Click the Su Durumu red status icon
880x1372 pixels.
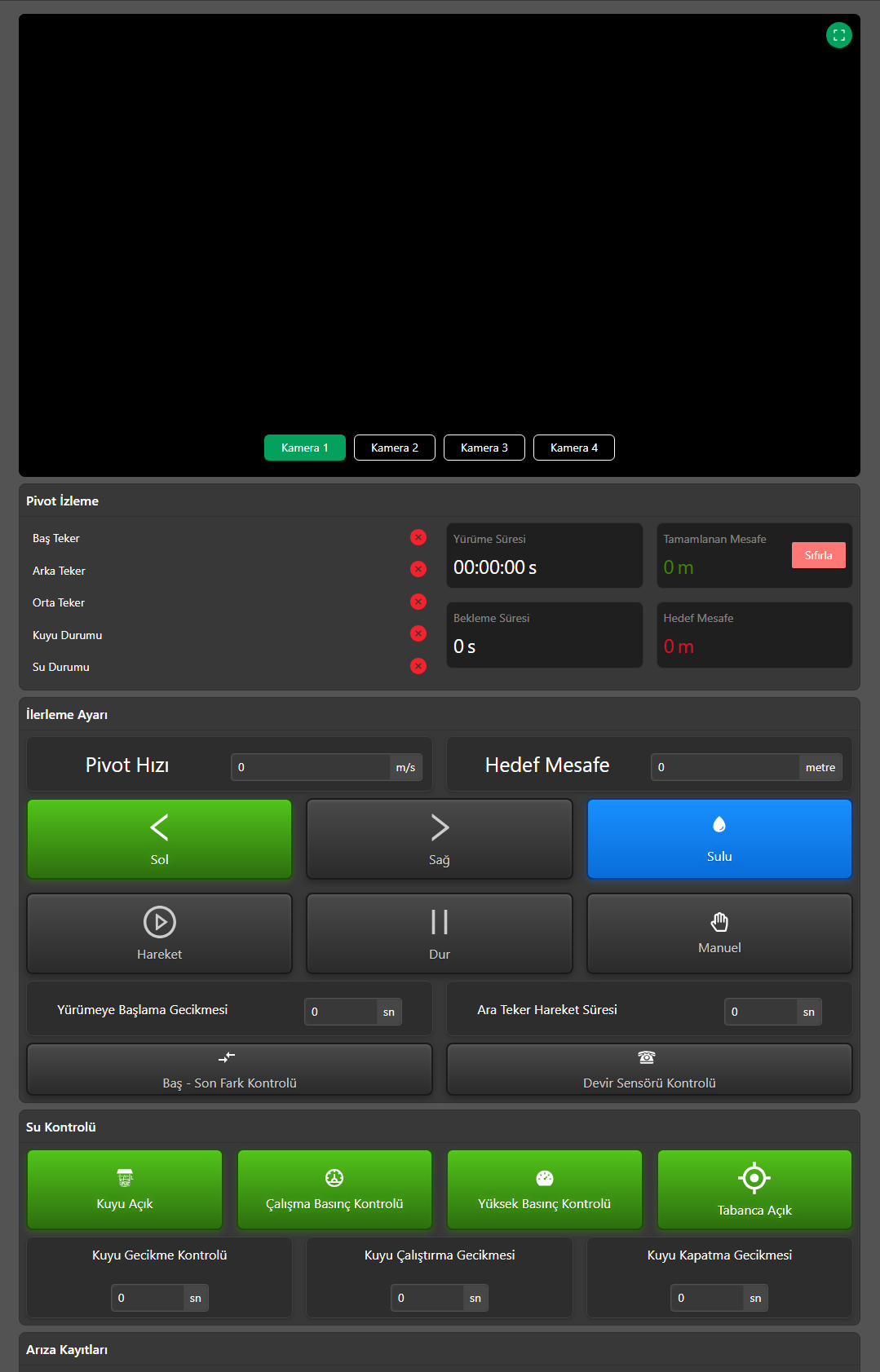[x=418, y=666]
